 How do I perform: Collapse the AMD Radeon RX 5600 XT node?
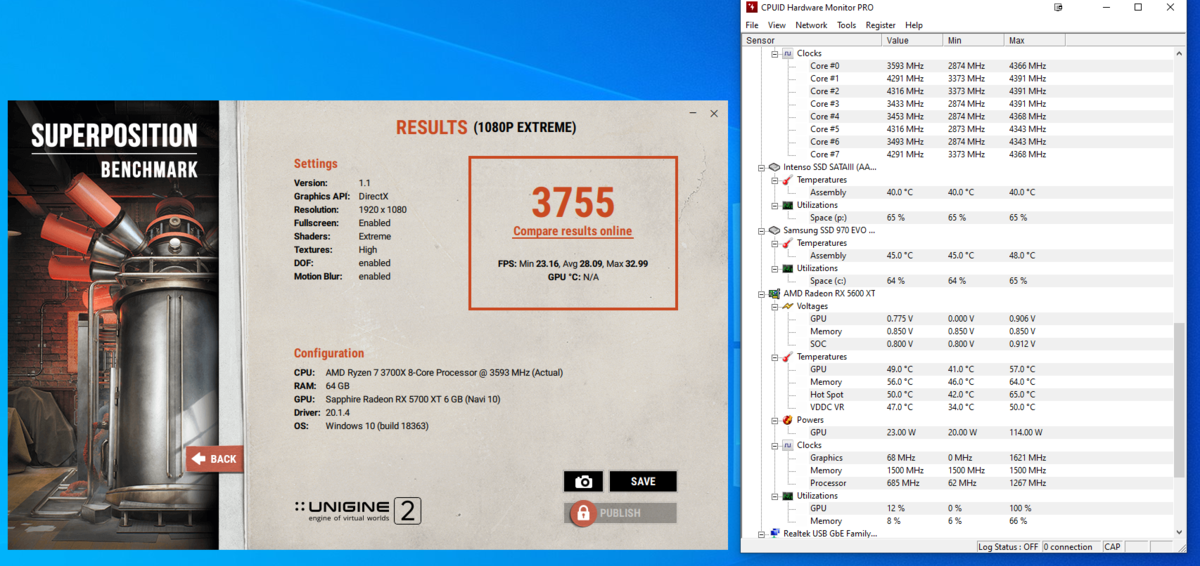[762, 293]
